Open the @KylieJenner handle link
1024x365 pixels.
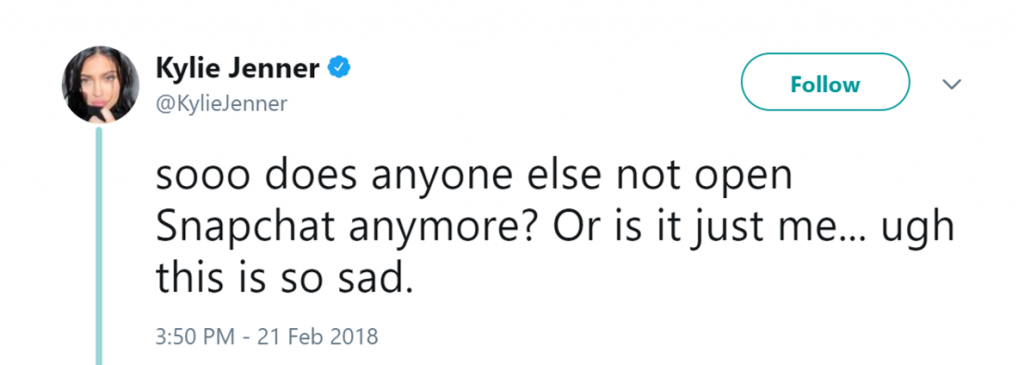coord(221,104)
